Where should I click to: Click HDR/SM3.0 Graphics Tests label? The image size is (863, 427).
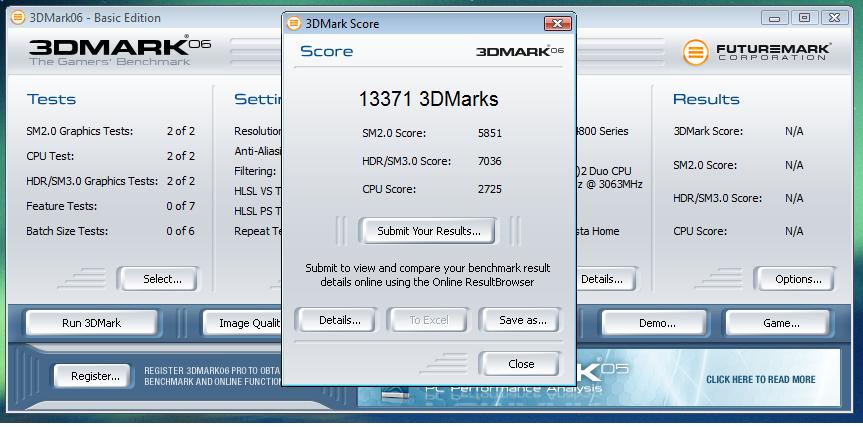coord(92,182)
